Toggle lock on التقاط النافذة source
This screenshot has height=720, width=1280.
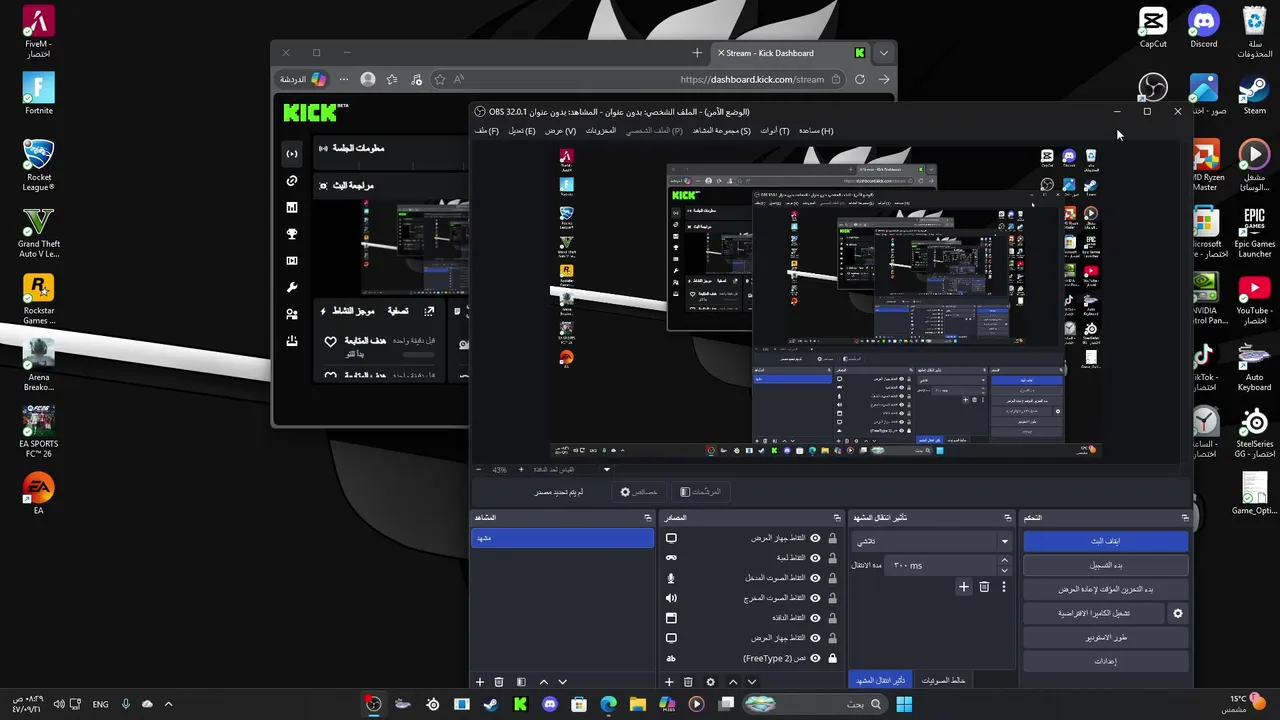click(x=832, y=618)
